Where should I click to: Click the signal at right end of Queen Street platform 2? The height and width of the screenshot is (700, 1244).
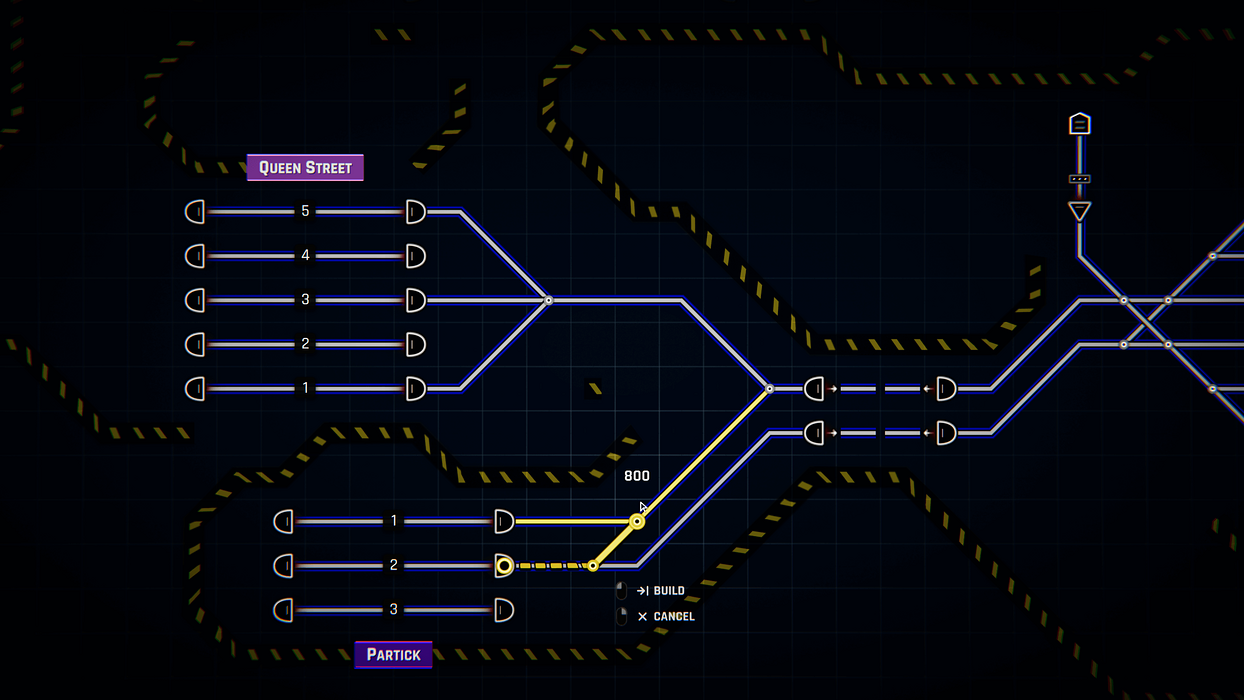click(x=415, y=344)
